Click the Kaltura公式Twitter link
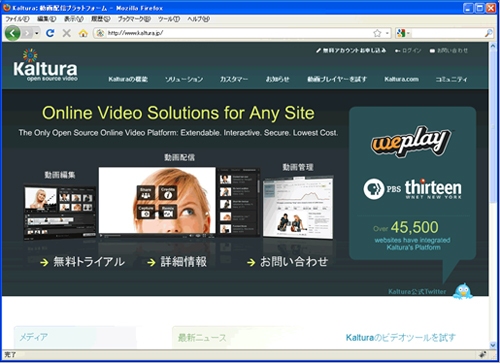 [417, 292]
